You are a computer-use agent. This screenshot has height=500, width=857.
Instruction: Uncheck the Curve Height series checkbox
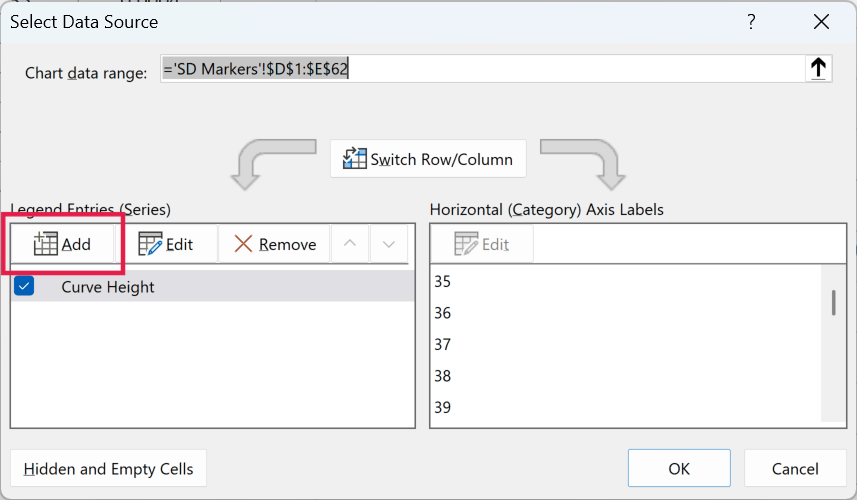click(24, 286)
